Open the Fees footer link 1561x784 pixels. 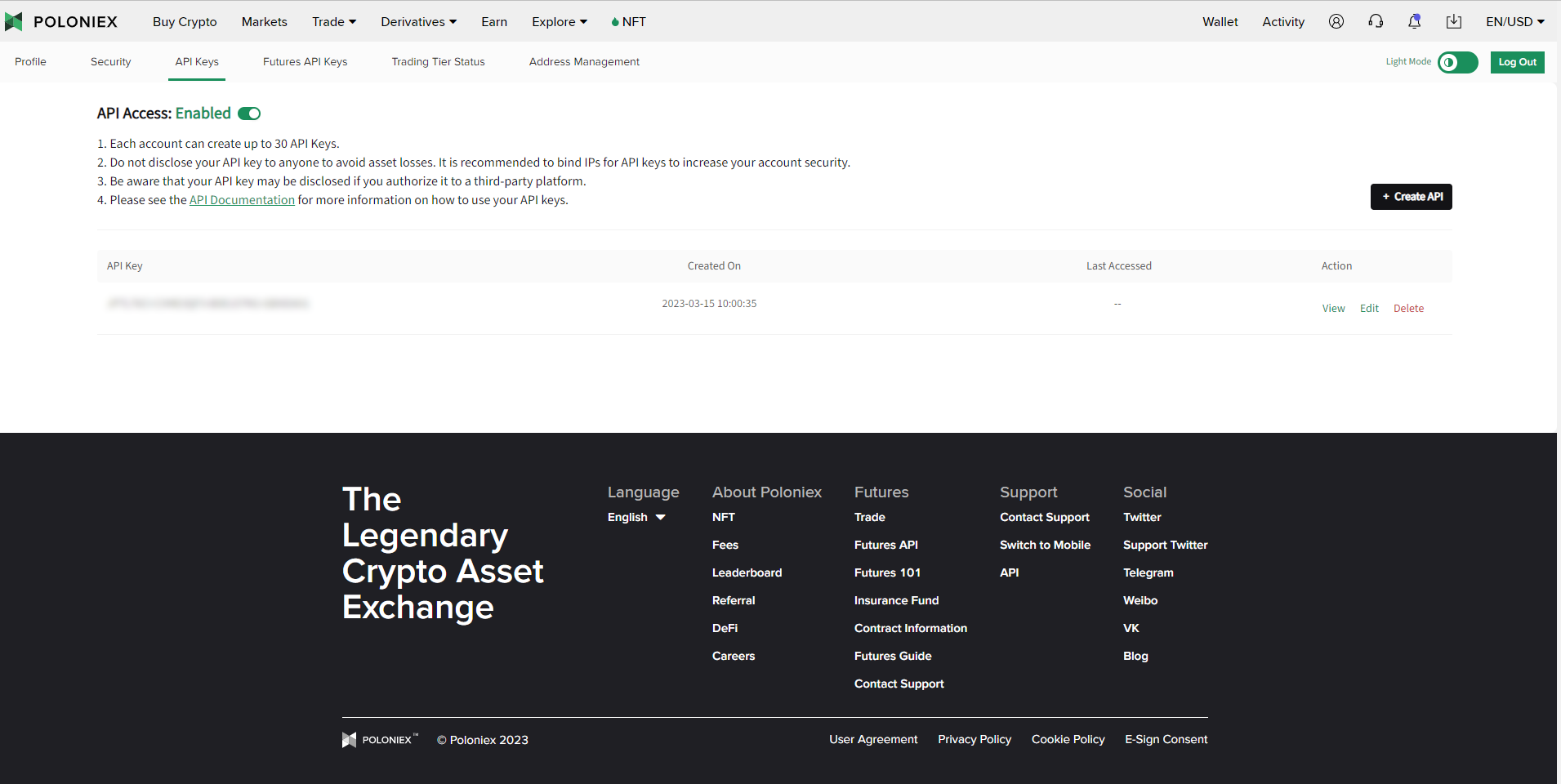click(725, 545)
